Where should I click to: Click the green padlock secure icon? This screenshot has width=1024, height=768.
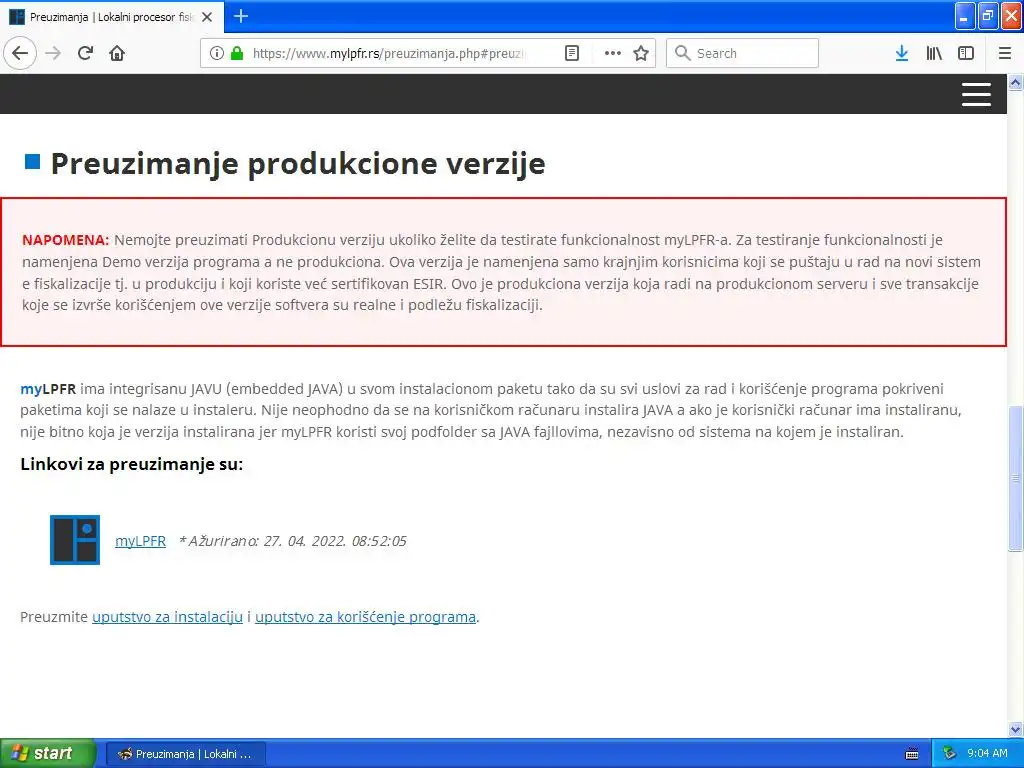[x=237, y=53]
